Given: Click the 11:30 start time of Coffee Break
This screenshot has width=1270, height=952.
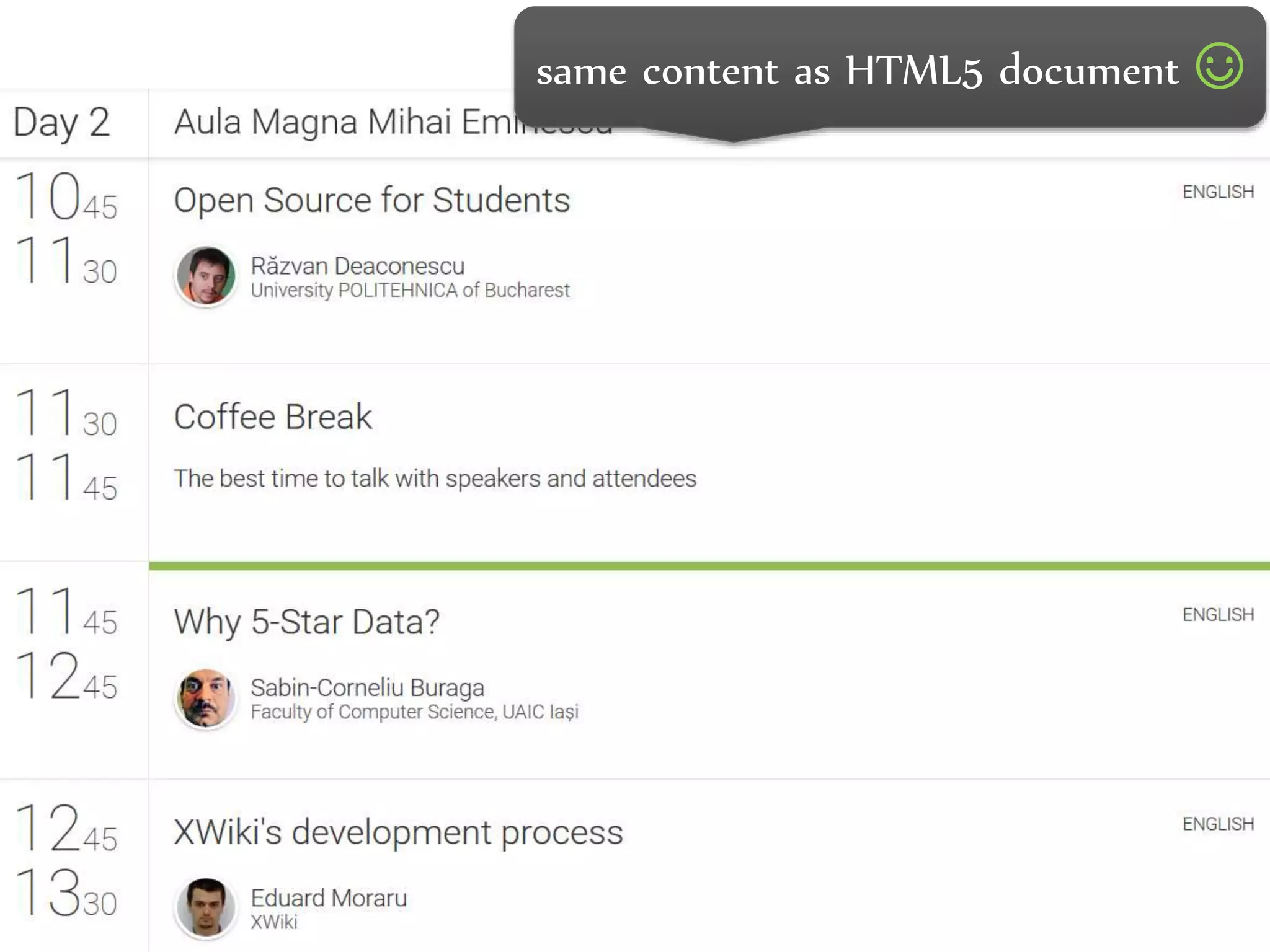Looking at the screenshot, I should coord(66,413).
